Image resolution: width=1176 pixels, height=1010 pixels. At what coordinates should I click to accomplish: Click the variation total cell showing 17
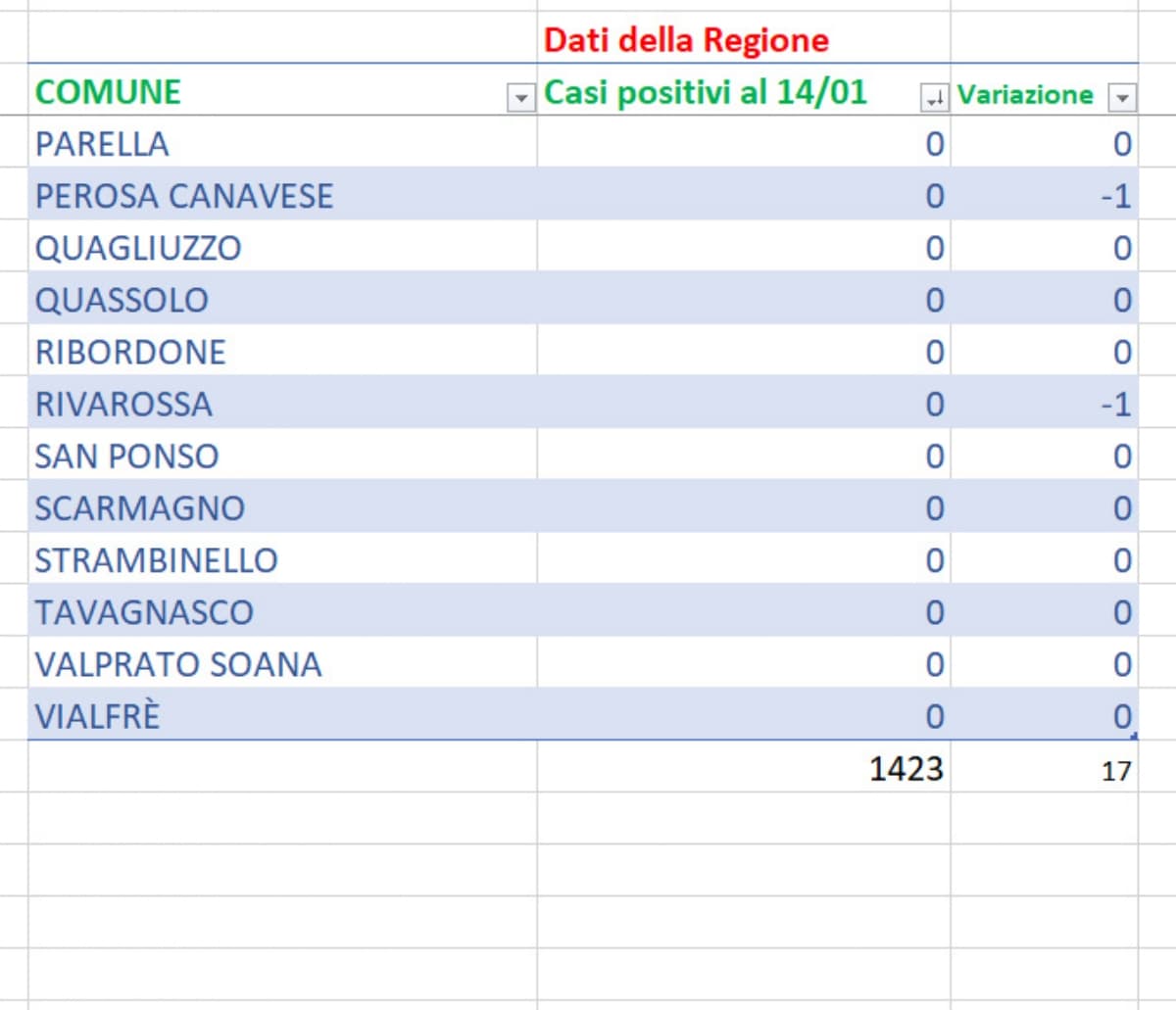[1115, 771]
